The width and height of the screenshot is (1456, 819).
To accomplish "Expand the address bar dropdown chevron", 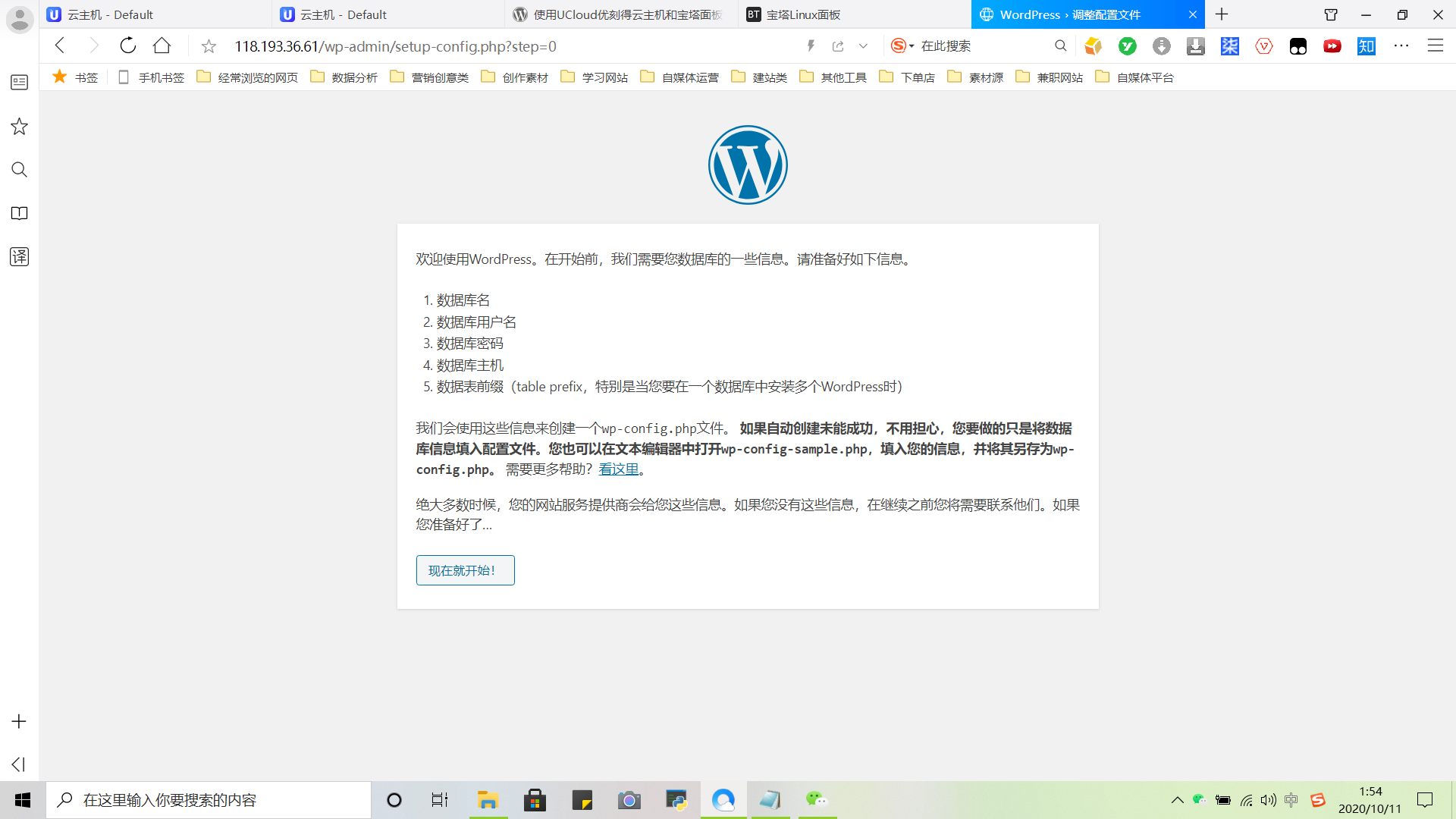I will (863, 46).
